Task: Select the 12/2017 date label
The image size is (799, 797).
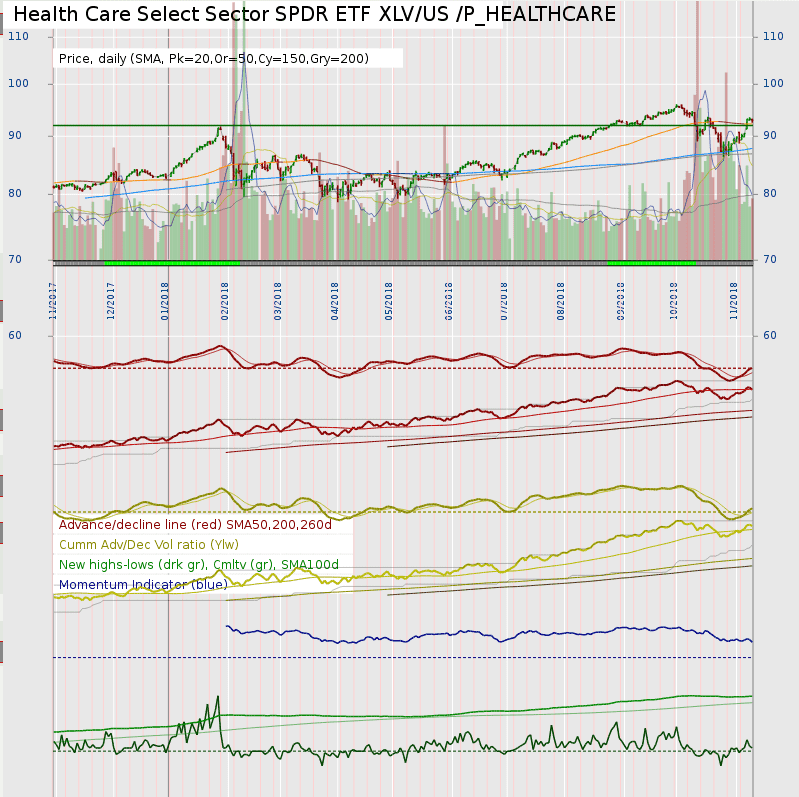Action: (x=111, y=301)
